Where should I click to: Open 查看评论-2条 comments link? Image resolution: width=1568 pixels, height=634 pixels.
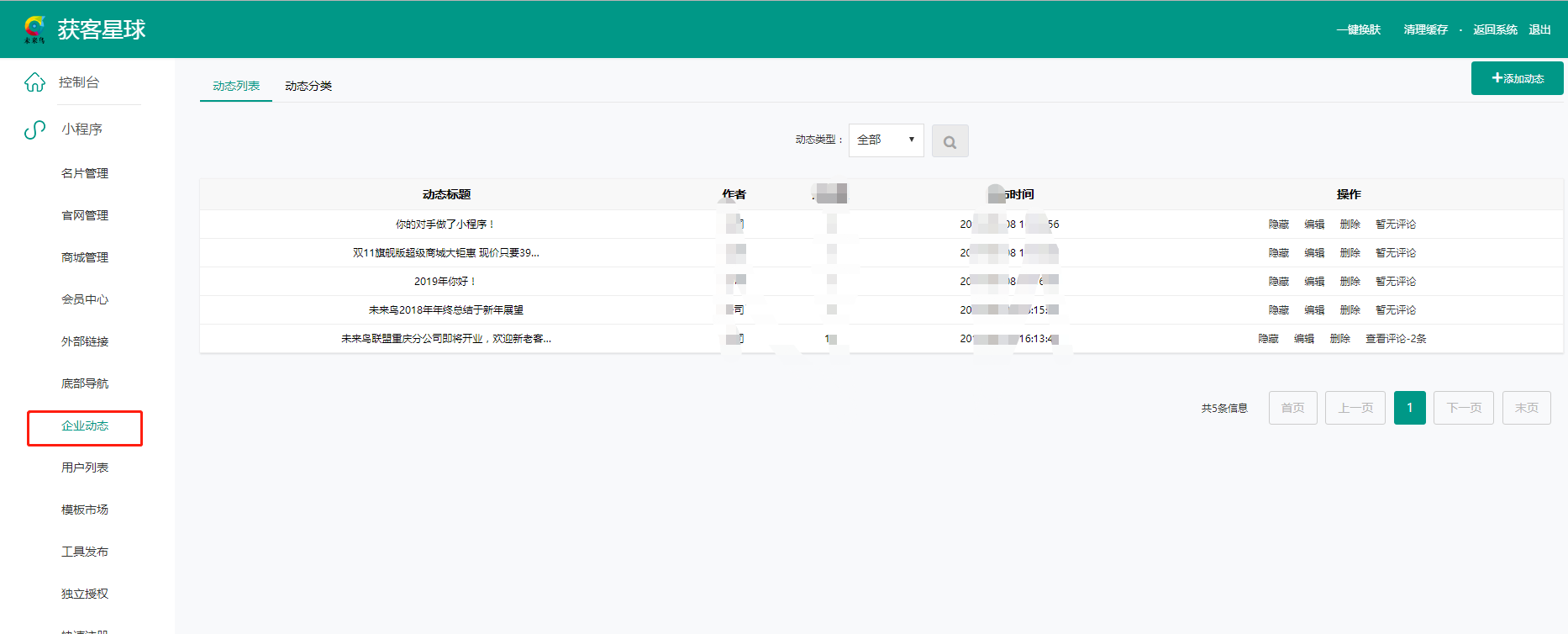pos(1395,339)
